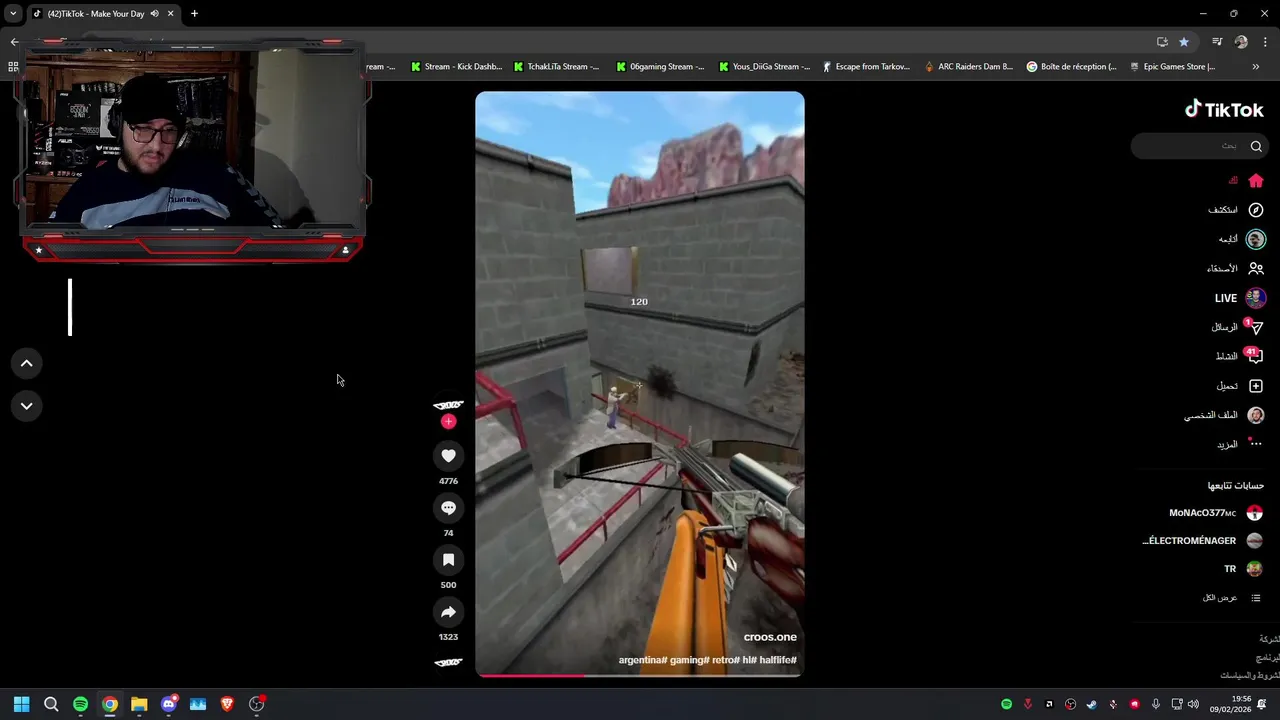
Task: Pause the playing TikTok video
Action: (639, 384)
